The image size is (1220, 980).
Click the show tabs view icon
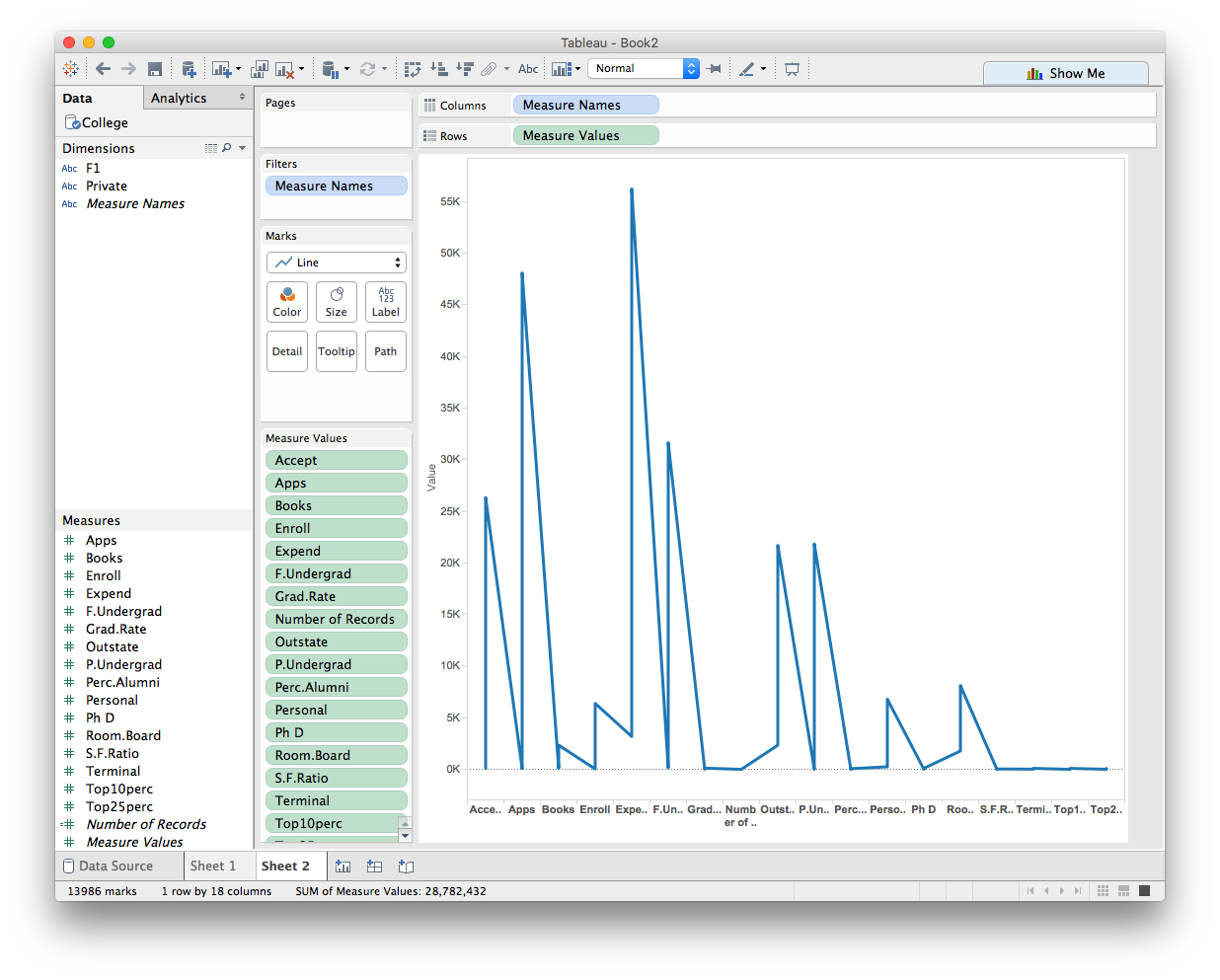1144,890
